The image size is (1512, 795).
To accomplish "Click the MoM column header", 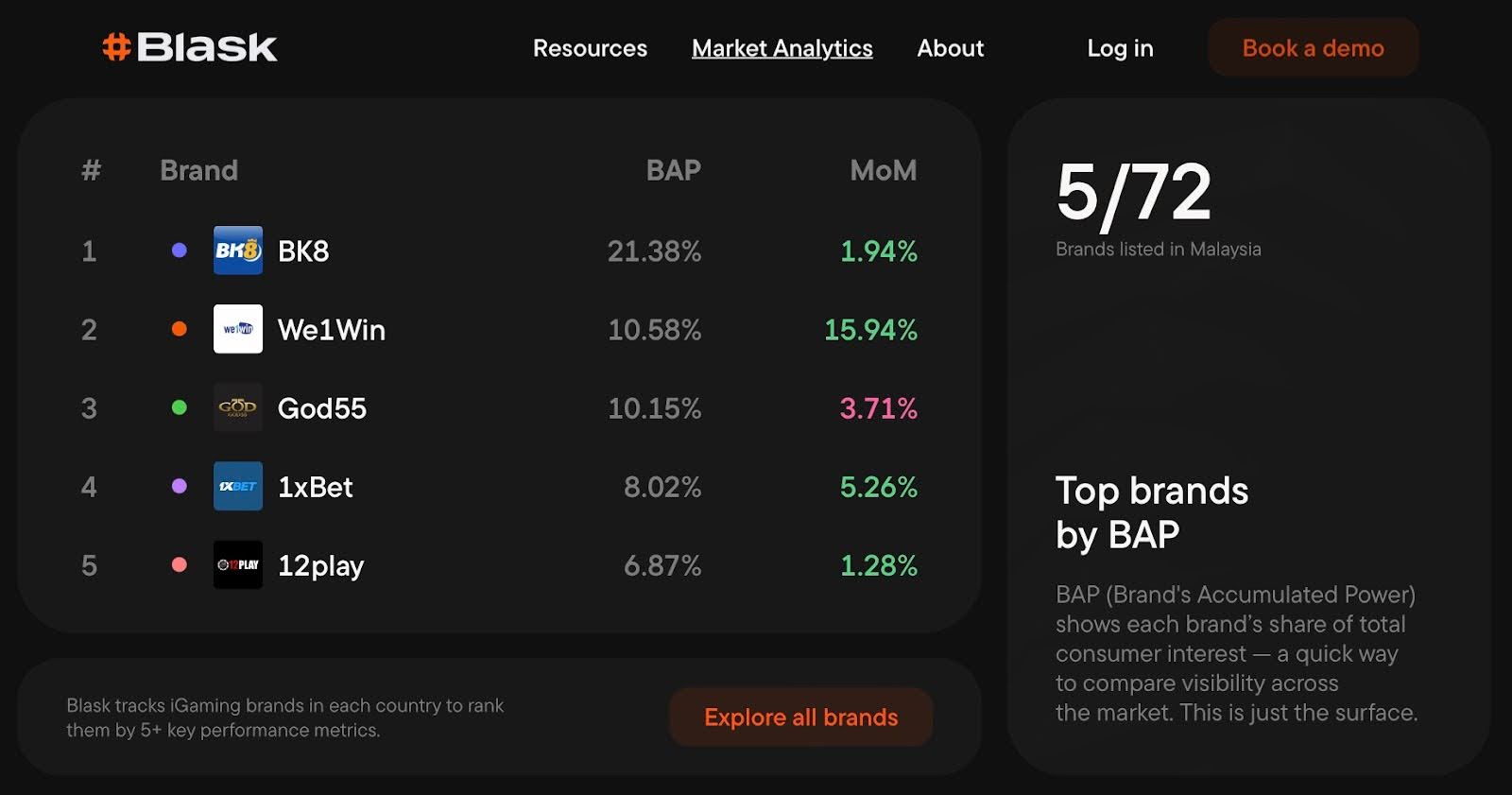I will point(883,170).
